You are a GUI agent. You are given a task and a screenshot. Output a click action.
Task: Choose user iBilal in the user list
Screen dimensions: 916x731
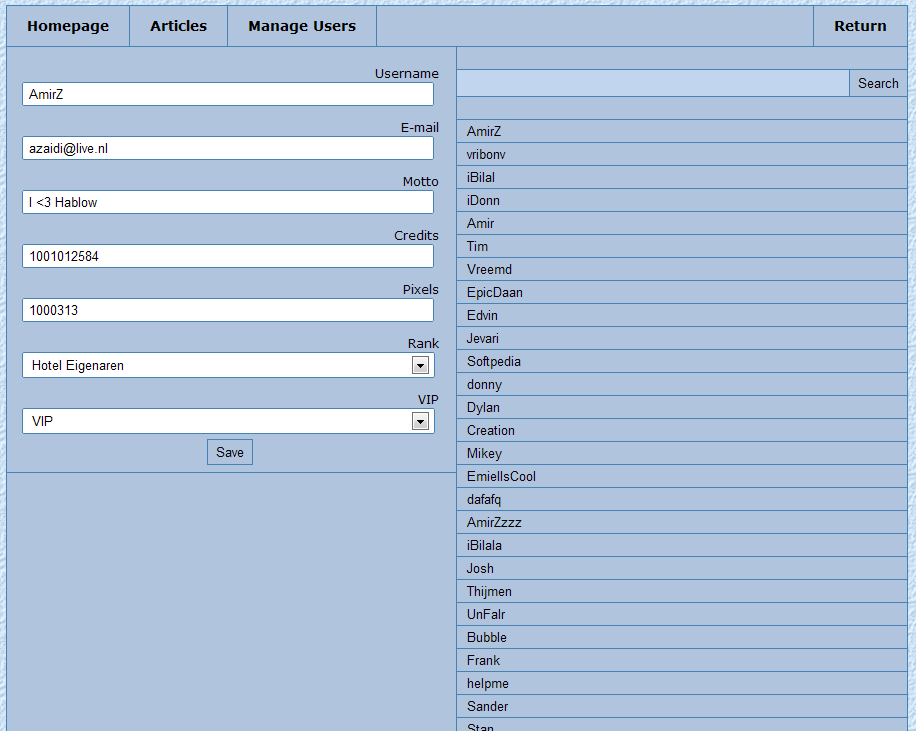point(481,177)
